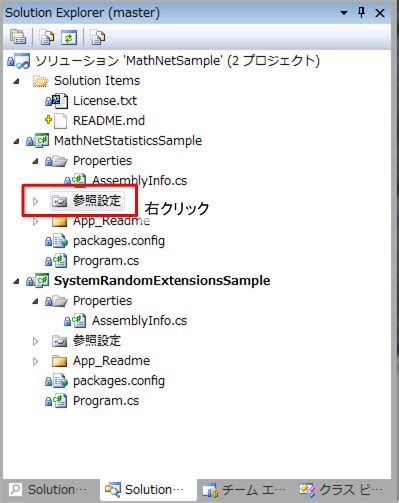The height and width of the screenshot is (503, 399).
Task: Select the SystemRandomExtensionsSample project
Action: point(162,281)
